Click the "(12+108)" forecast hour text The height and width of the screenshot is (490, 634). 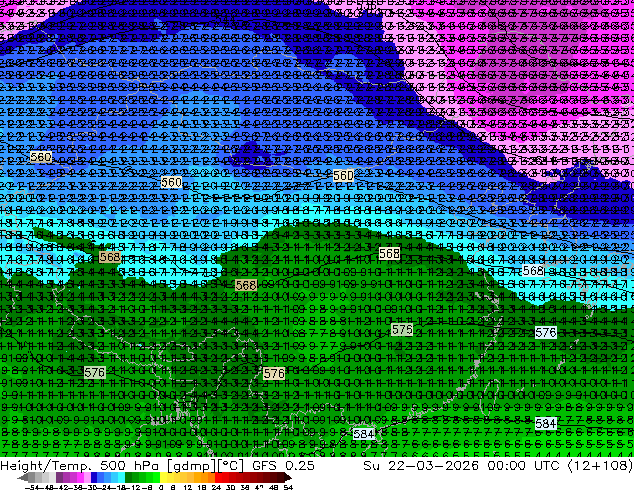click(x=600, y=465)
